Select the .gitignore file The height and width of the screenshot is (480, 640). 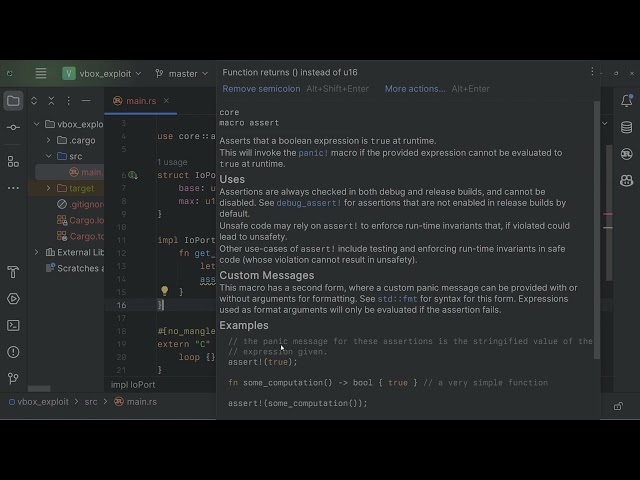pos(80,204)
